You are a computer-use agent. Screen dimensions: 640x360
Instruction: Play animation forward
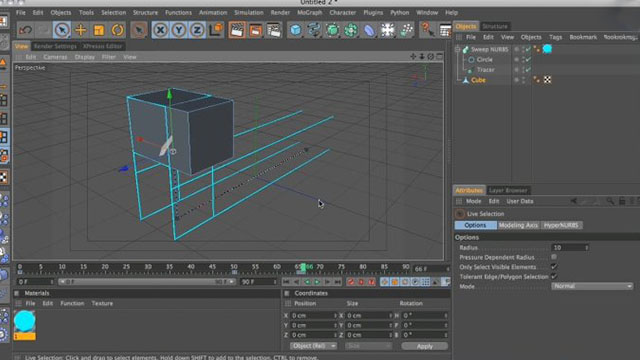[317, 282]
